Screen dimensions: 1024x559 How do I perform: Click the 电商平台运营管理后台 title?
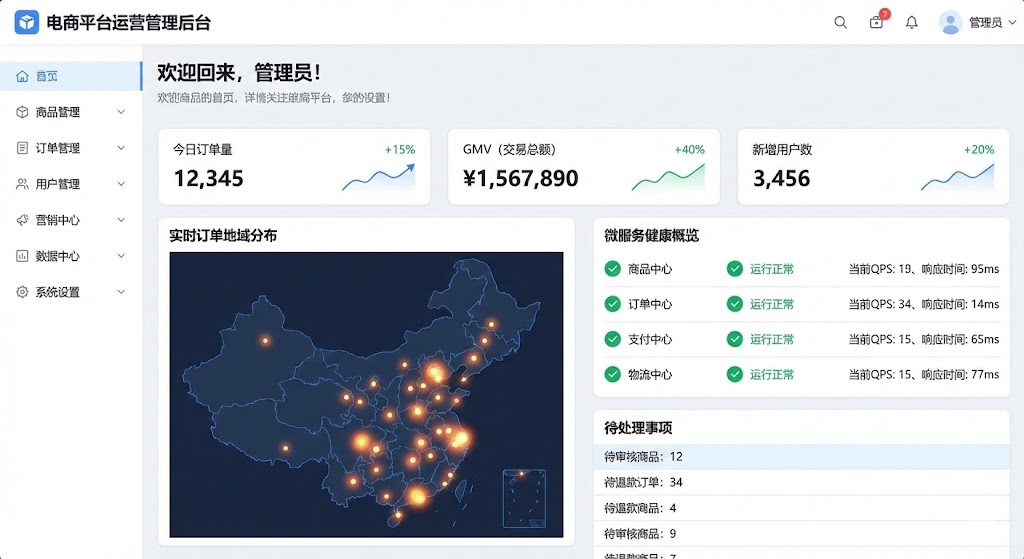click(x=129, y=22)
